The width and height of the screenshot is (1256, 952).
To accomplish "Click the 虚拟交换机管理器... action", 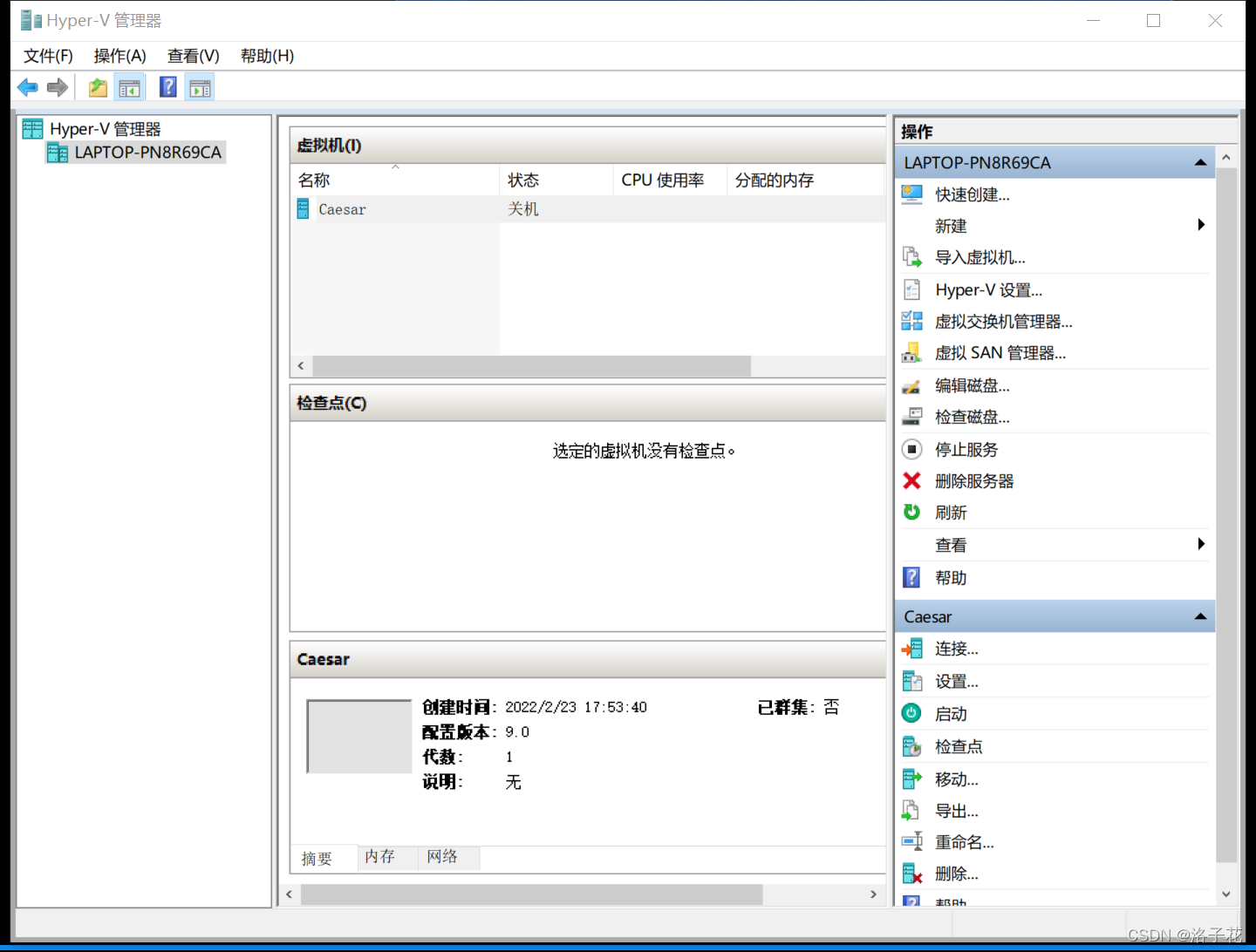I will (x=1004, y=322).
